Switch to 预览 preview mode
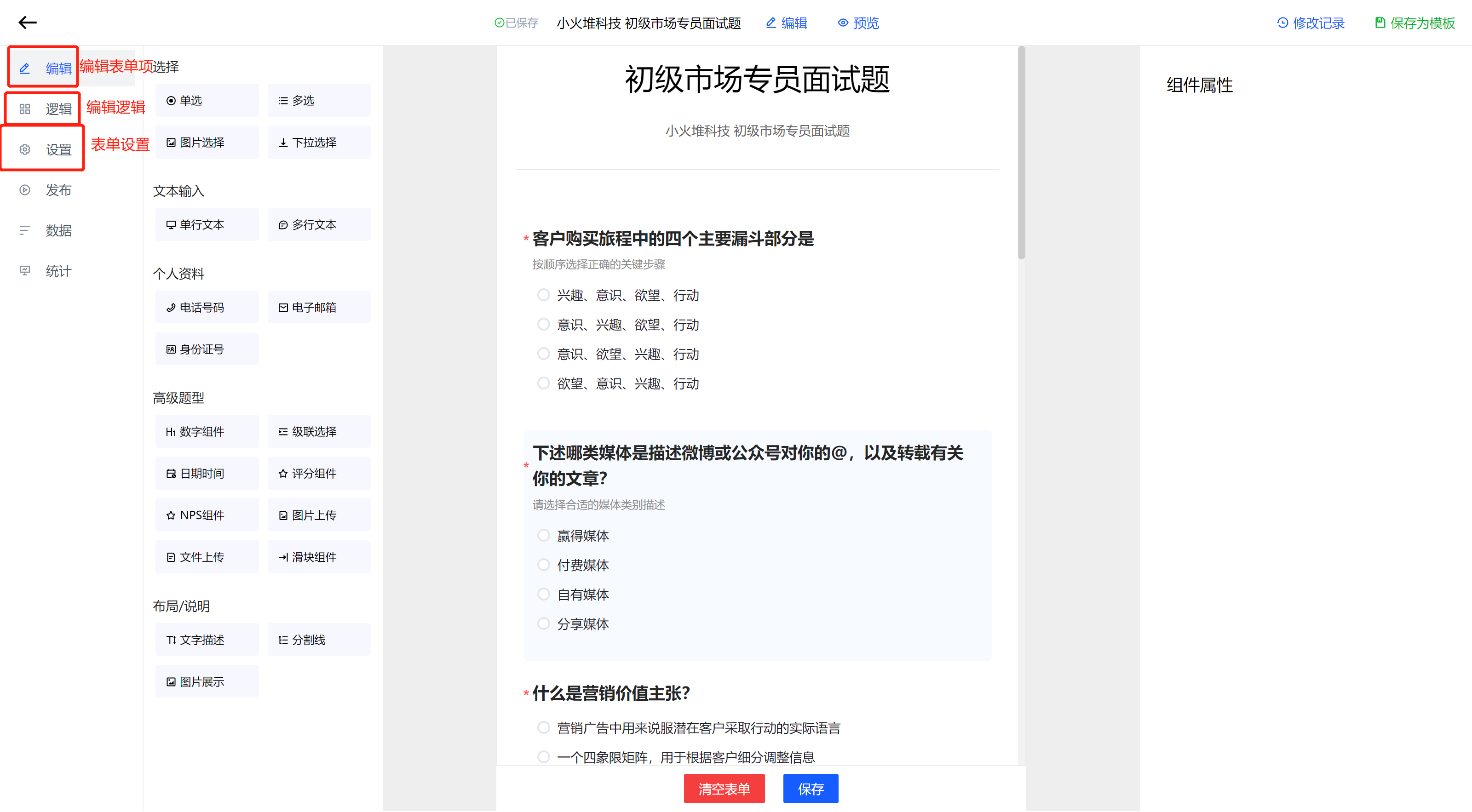1472x812 pixels. [858, 23]
